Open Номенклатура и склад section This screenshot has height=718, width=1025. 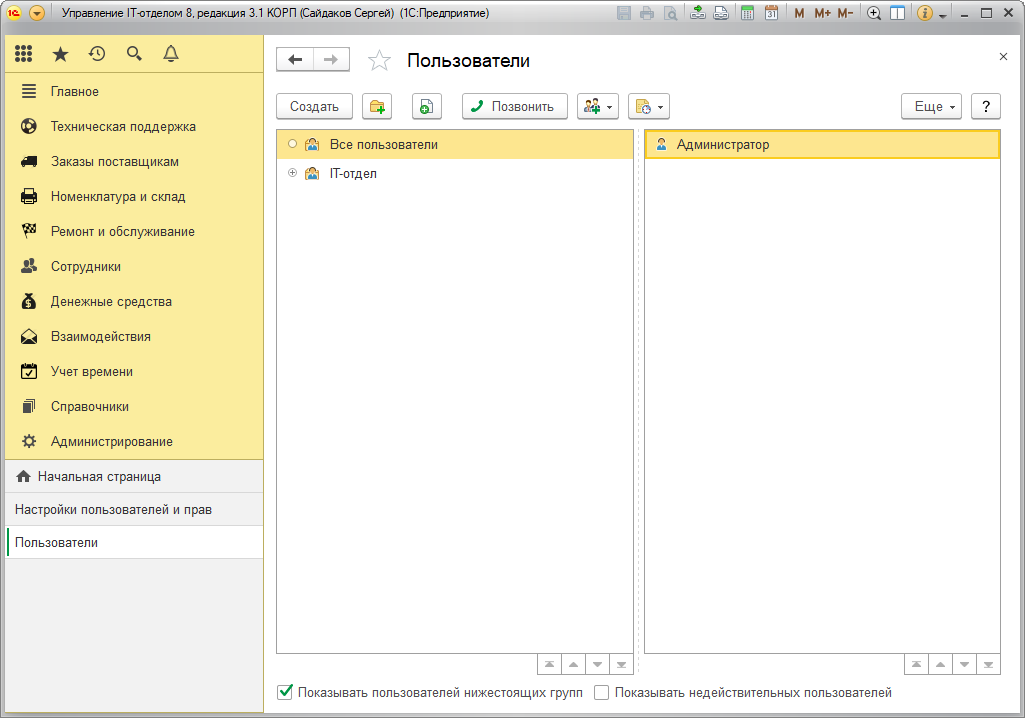134,196
